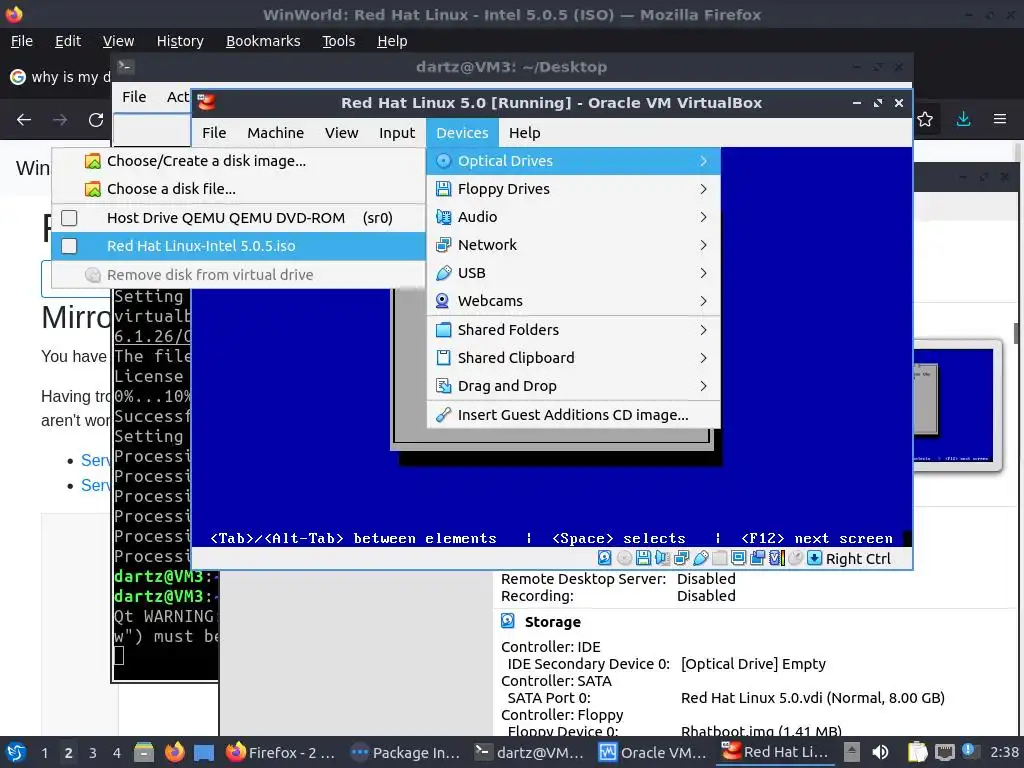The height and width of the screenshot is (768, 1024).
Task: Click the taskbar show desktop icon
Action: 204,753
